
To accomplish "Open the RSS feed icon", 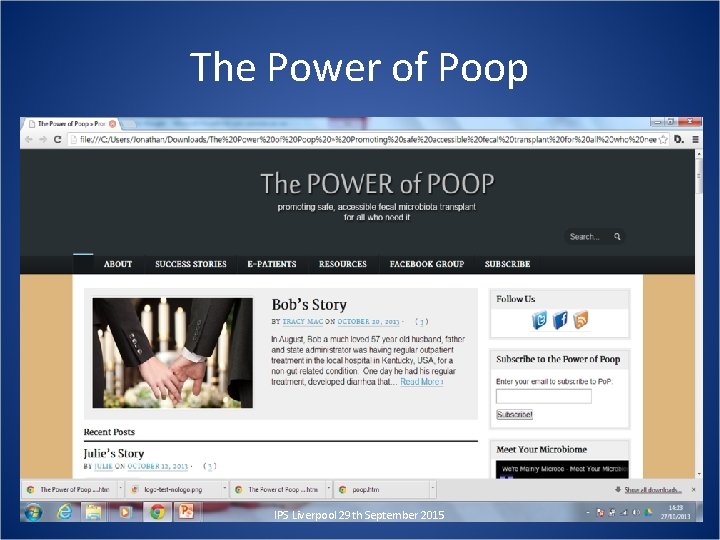I will coord(581,320).
